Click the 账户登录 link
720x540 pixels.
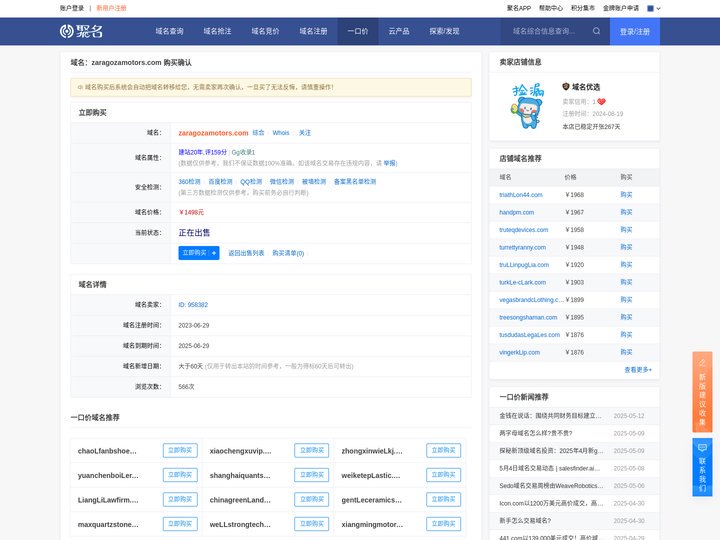pos(72,8)
